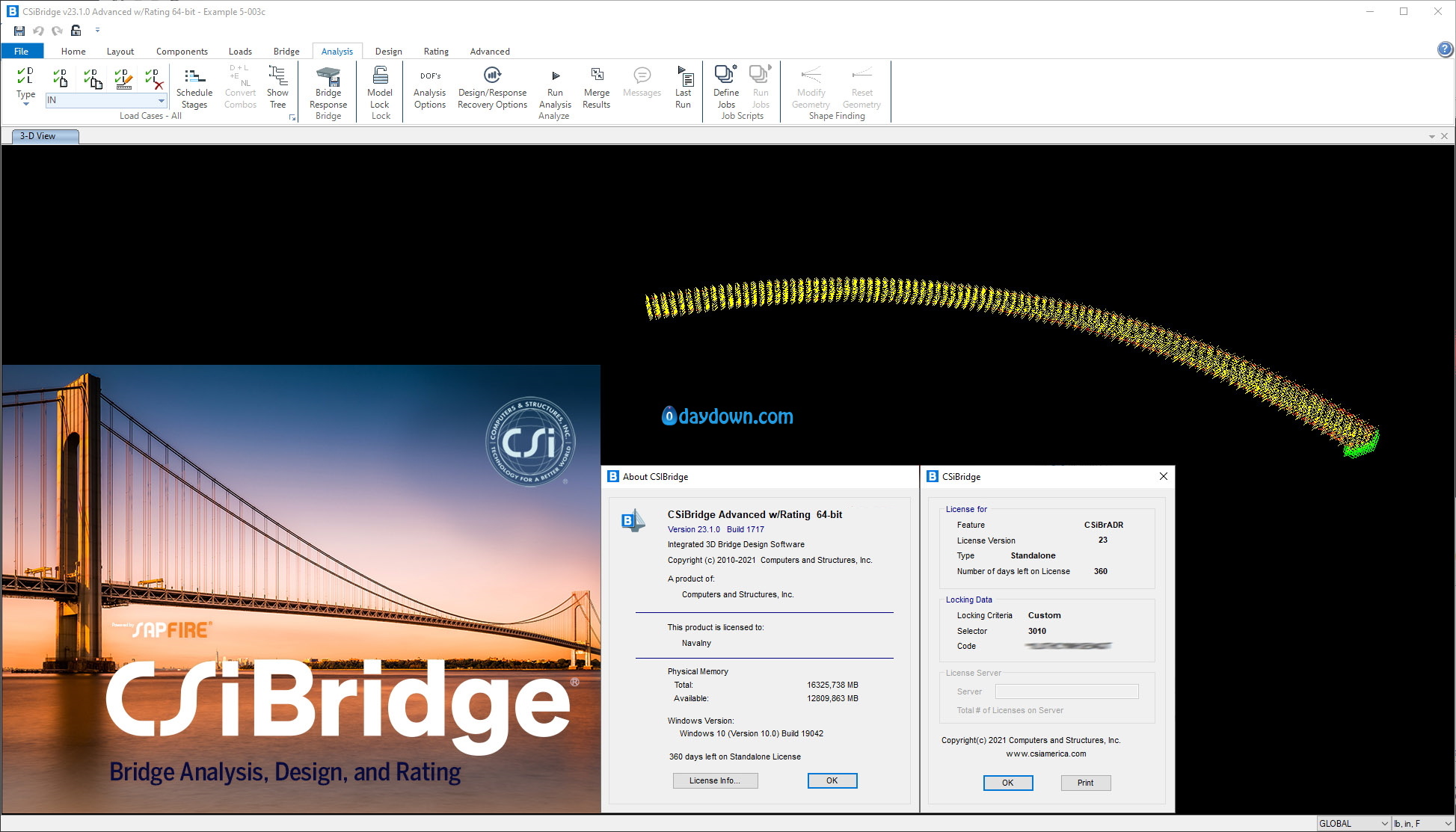
Task: Click Merge Results
Action: [597, 87]
